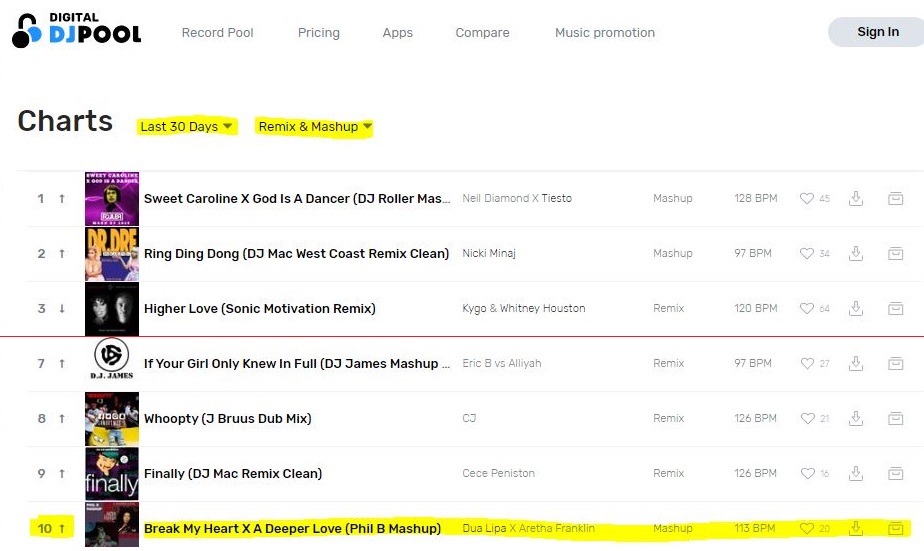Add Finally remix to crate

click(x=896, y=473)
